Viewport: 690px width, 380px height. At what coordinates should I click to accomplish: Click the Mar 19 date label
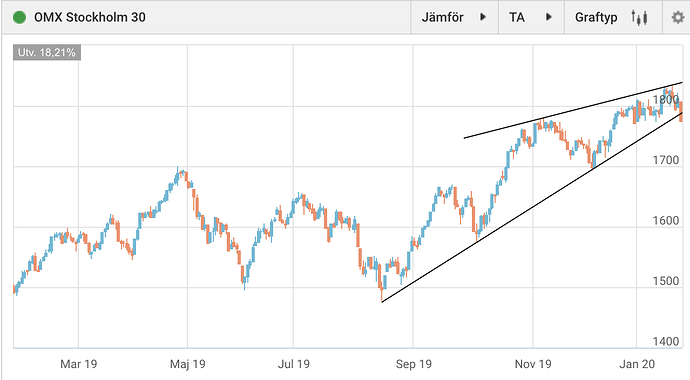(x=78, y=364)
